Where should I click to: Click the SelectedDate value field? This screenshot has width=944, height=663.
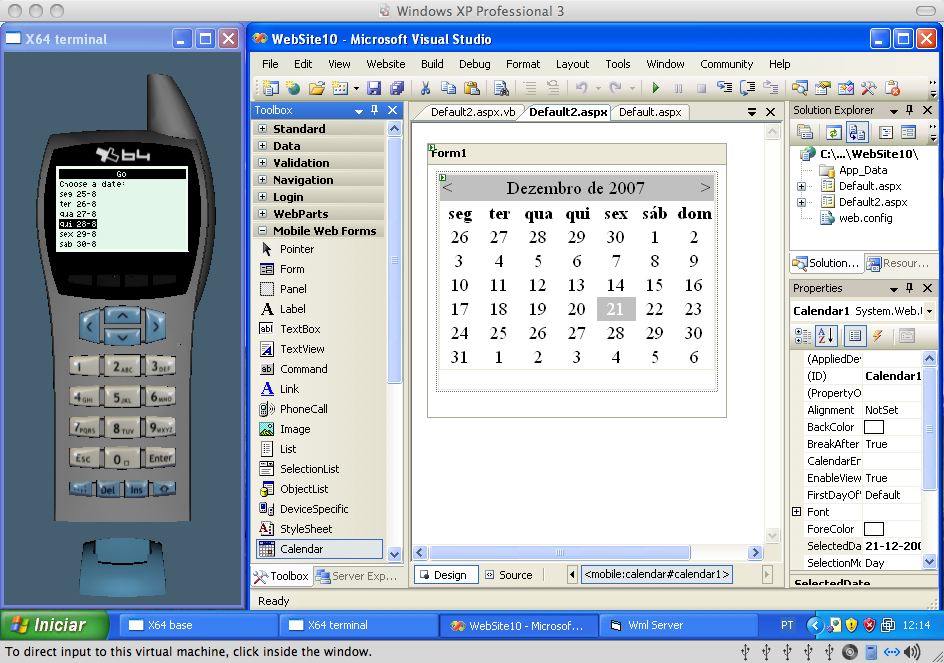(x=892, y=546)
